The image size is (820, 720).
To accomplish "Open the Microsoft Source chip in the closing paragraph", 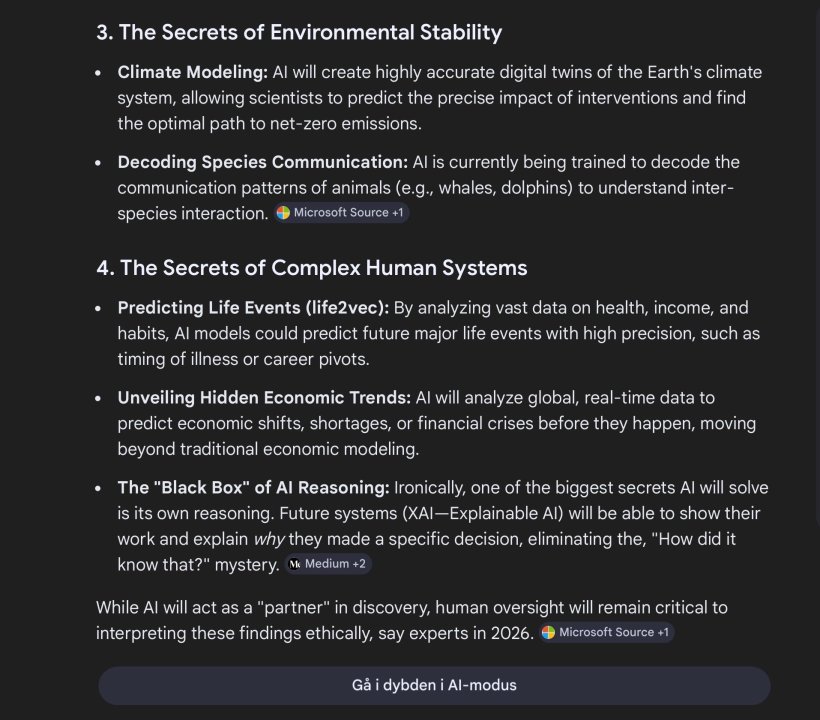I will [x=606, y=632].
